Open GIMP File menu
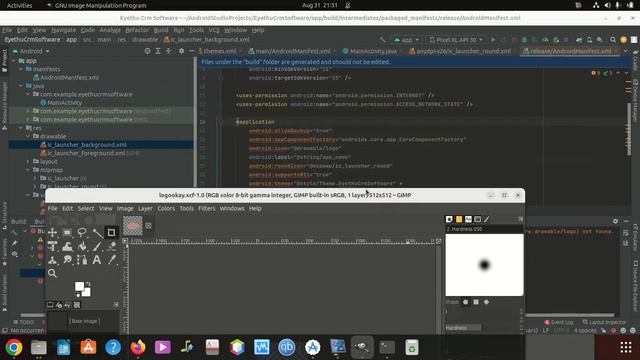Viewport: 640px width, 360px height. (53, 209)
